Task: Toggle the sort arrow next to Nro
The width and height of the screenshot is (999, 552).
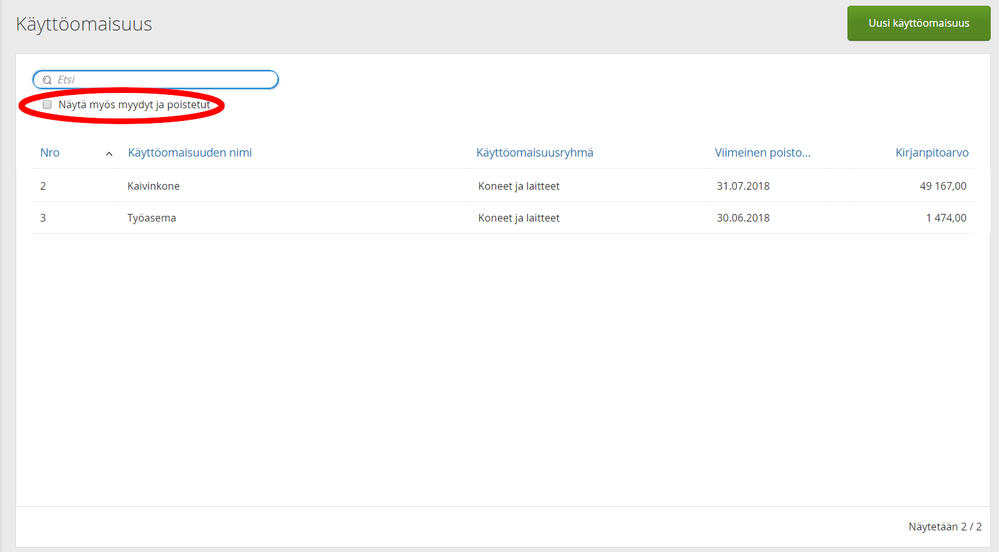Action: (109, 154)
